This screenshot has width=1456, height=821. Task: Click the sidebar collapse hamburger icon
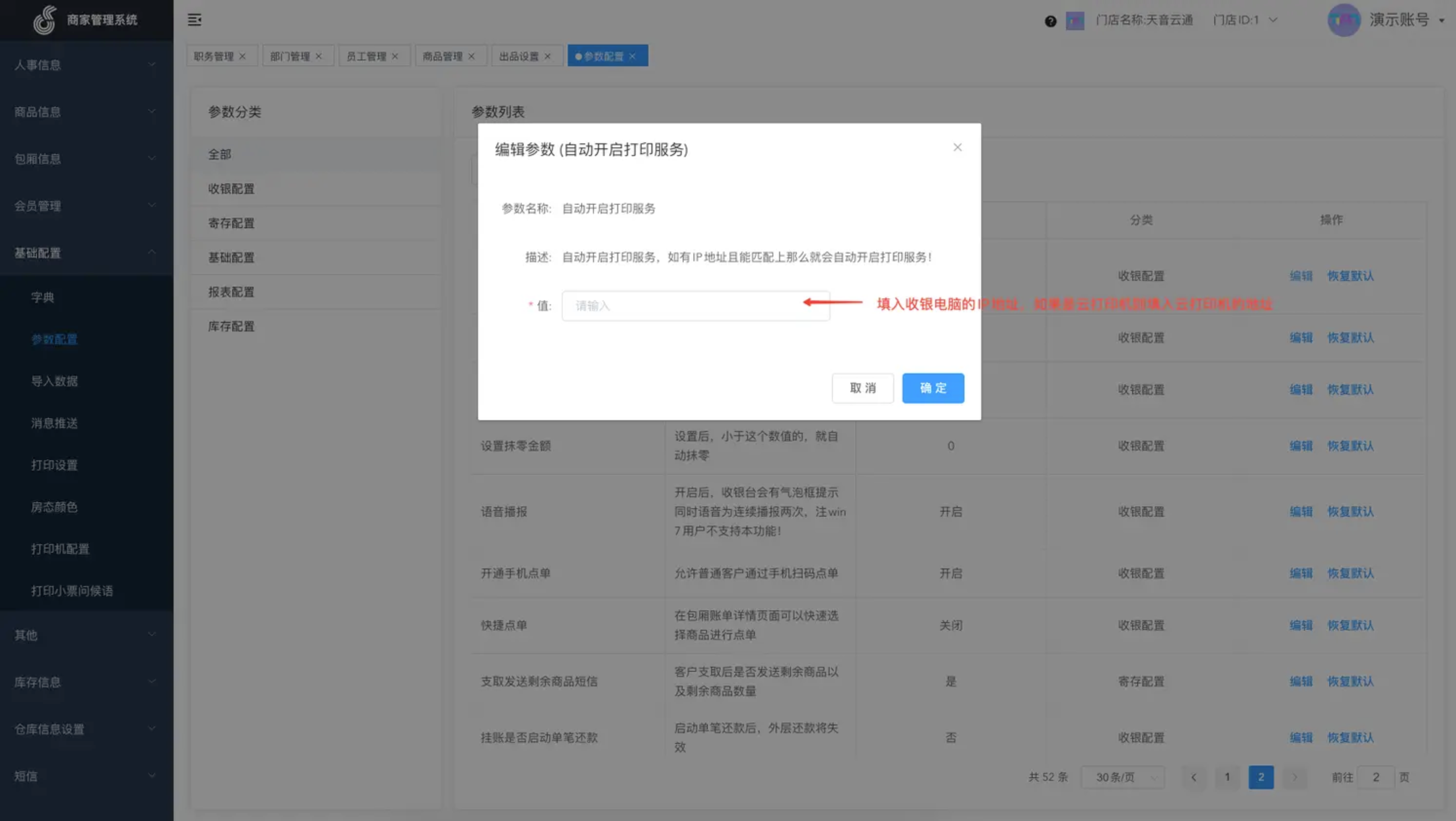coord(195,20)
